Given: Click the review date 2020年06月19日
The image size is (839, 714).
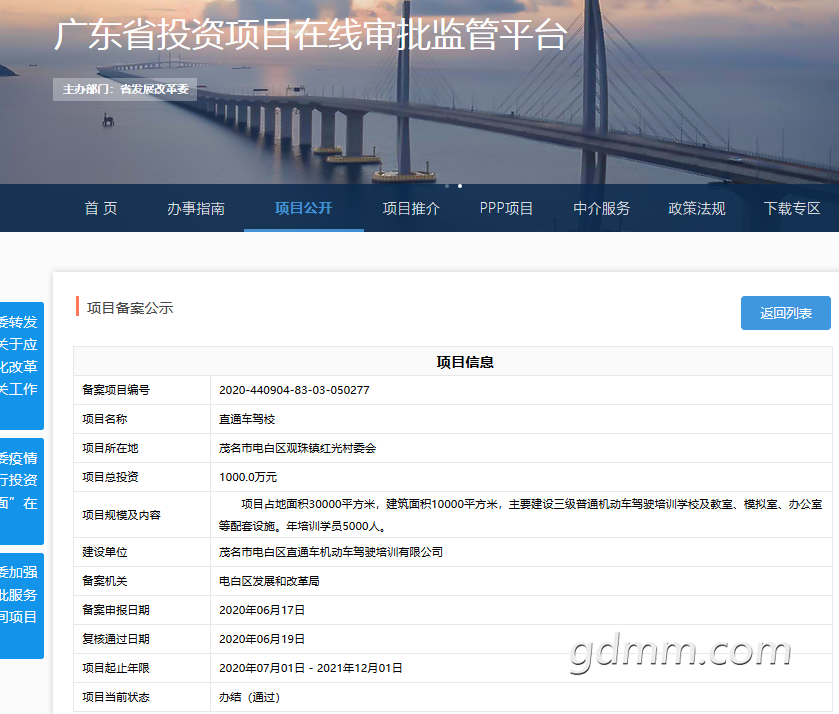Looking at the screenshot, I should click(262, 639).
